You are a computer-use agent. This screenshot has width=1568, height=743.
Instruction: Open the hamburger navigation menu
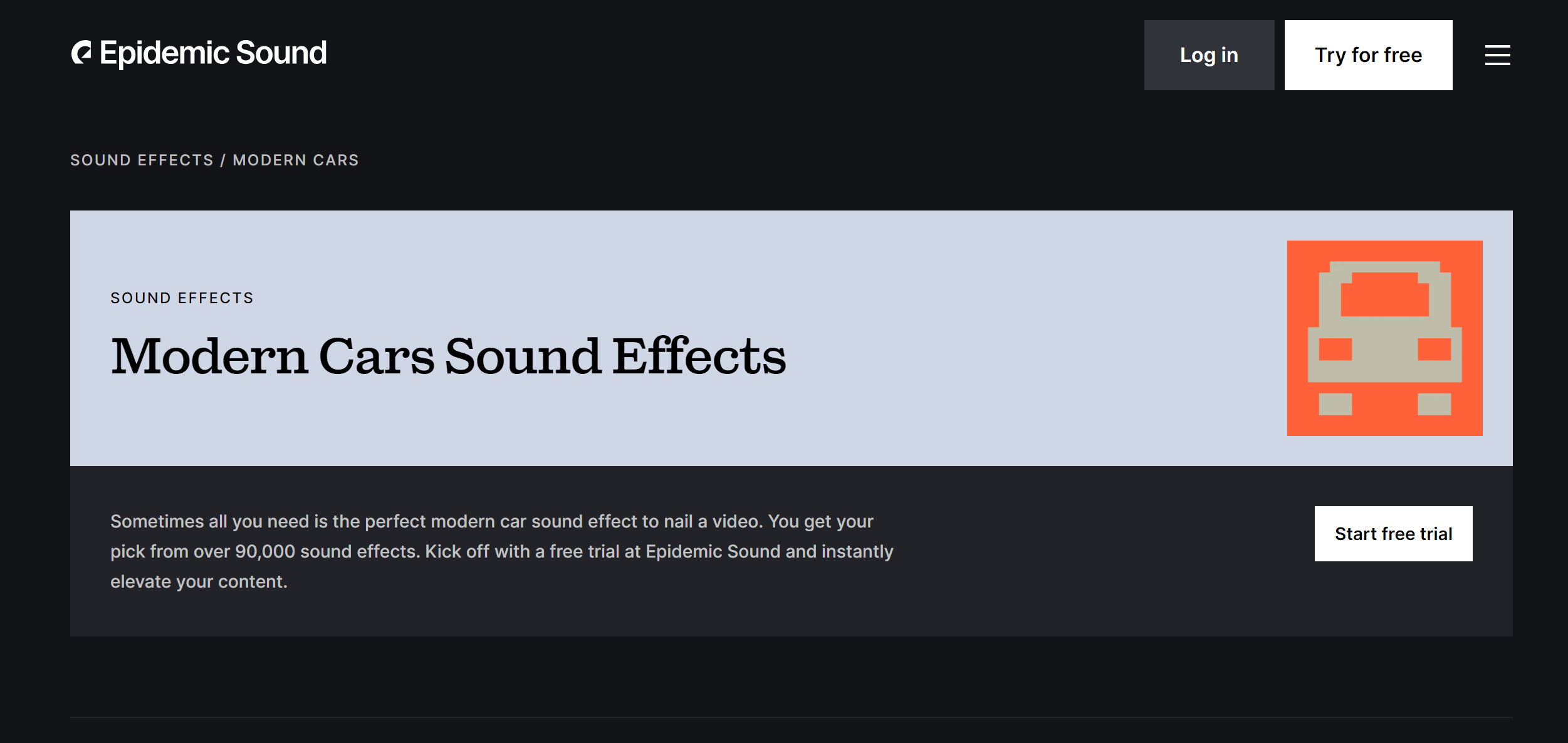(1497, 55)
